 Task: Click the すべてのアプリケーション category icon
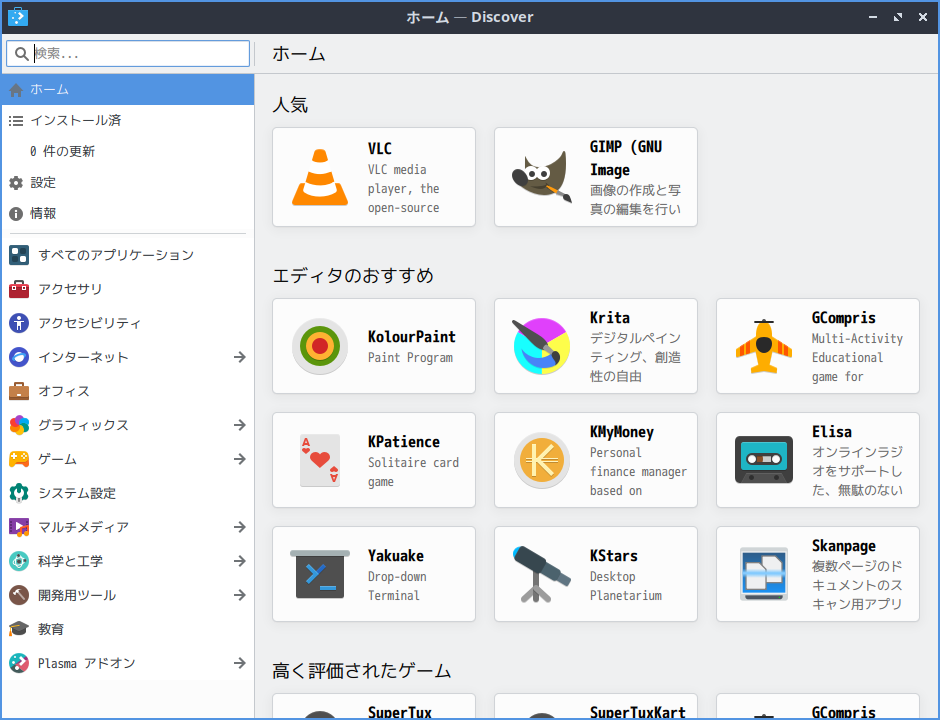[x=19, y=255]
